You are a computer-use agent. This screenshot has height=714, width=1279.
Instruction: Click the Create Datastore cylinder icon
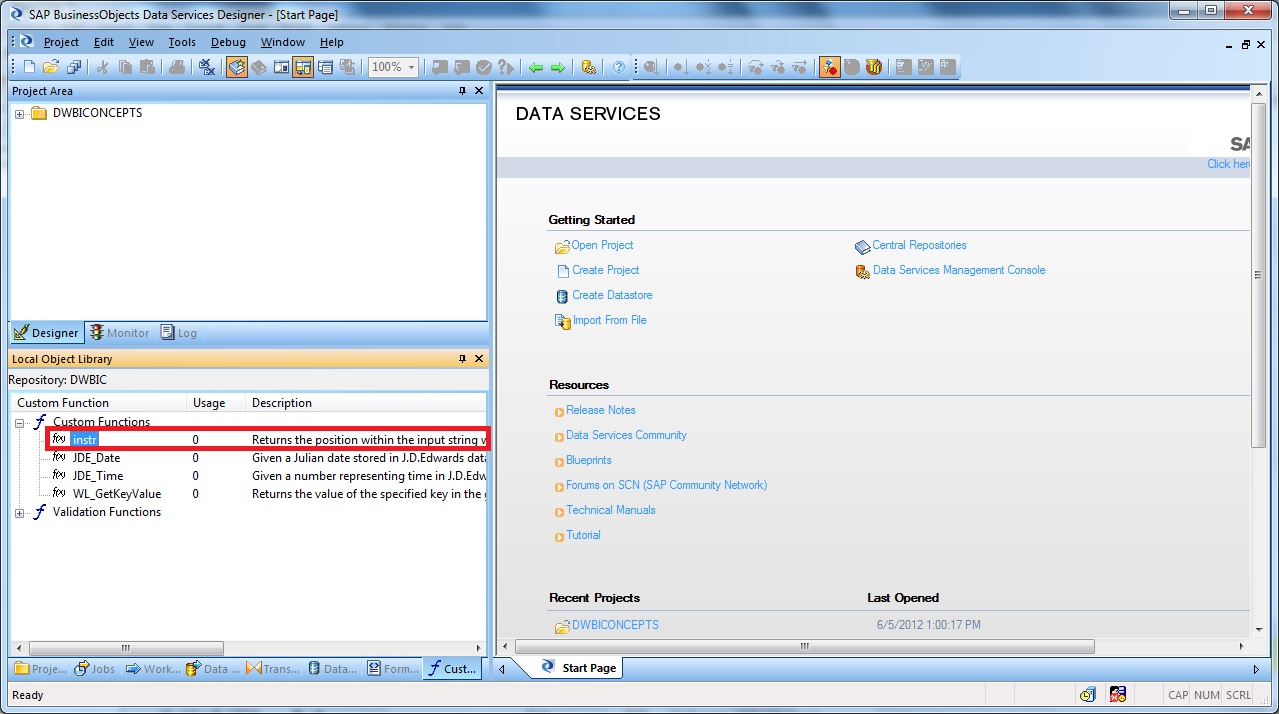point(562,296)
